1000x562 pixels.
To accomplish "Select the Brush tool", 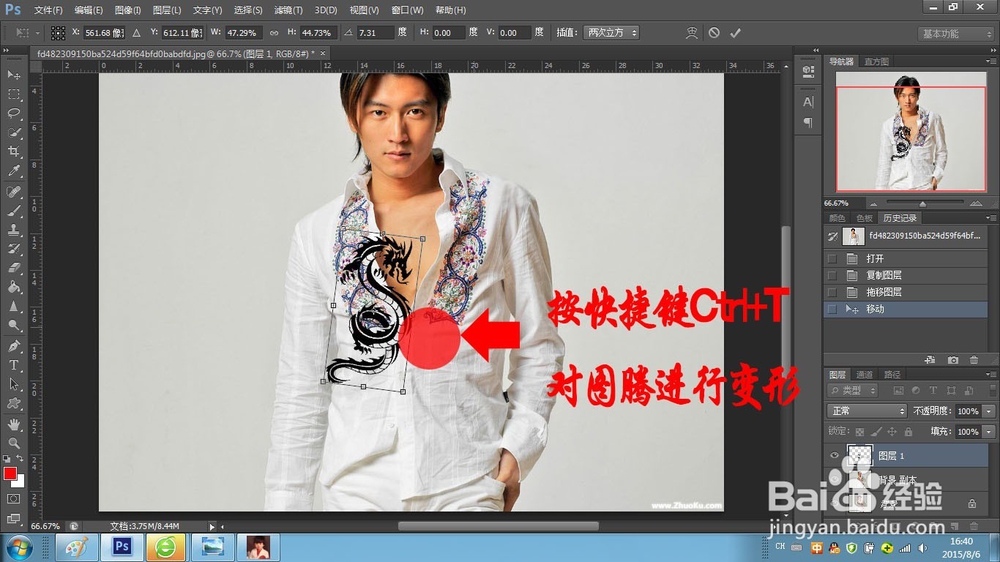I will [13, 211].
